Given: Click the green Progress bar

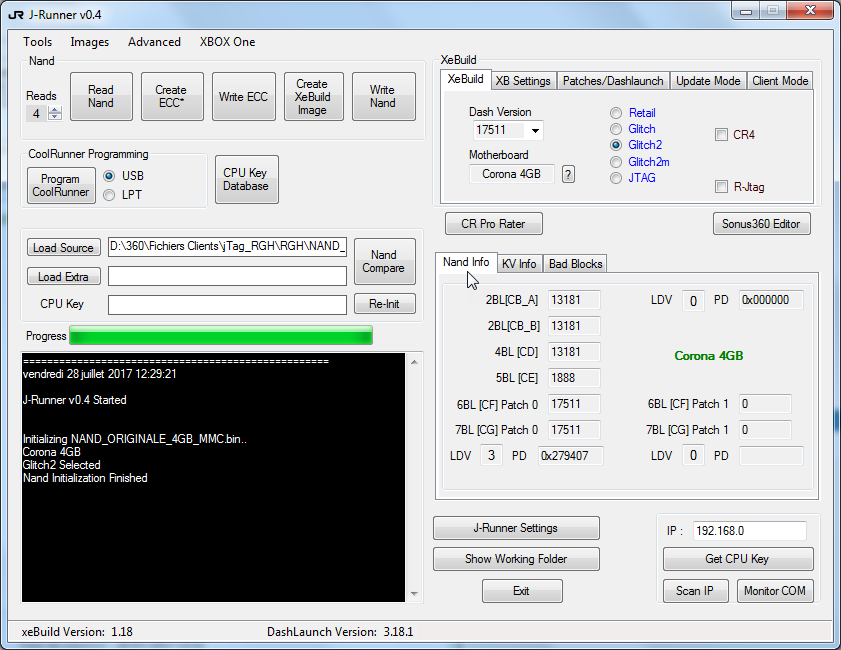Looking at the screenshot, I should pyautogui.click(x=221, y=336).
